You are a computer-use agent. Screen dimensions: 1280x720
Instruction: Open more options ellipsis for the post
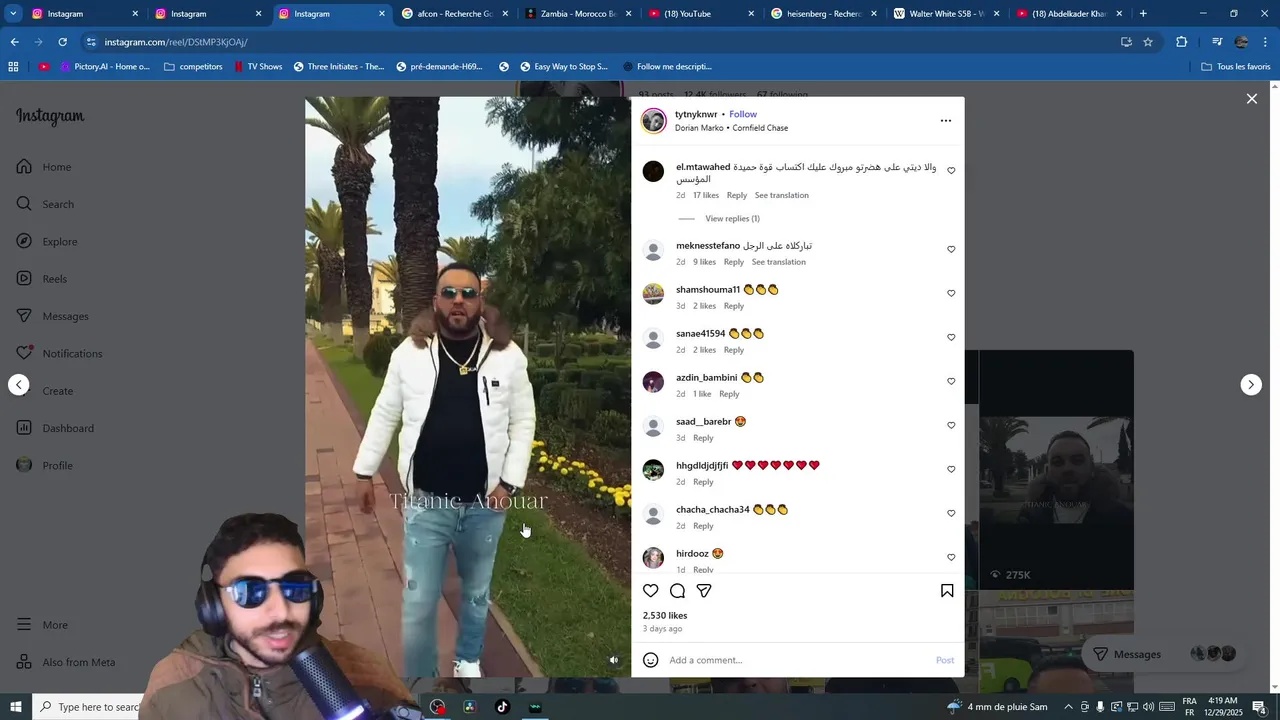coord(946,121)
